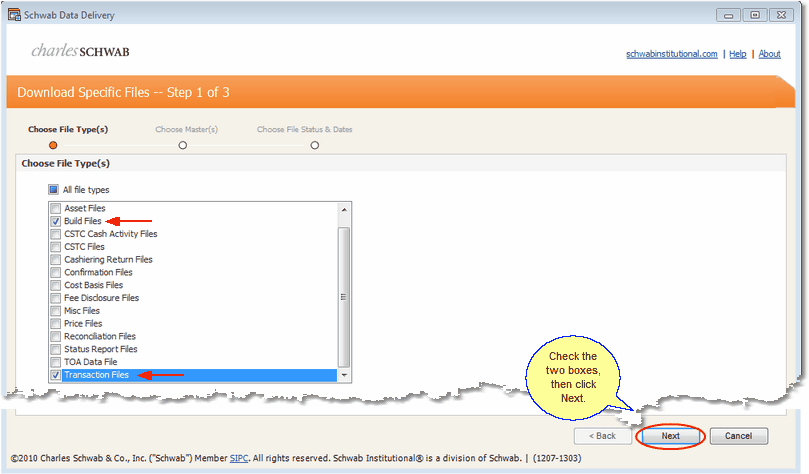Click the Charles Schwab logo
Image resolution: width=809 pixels, height=474 pixels.
point(80,51)
